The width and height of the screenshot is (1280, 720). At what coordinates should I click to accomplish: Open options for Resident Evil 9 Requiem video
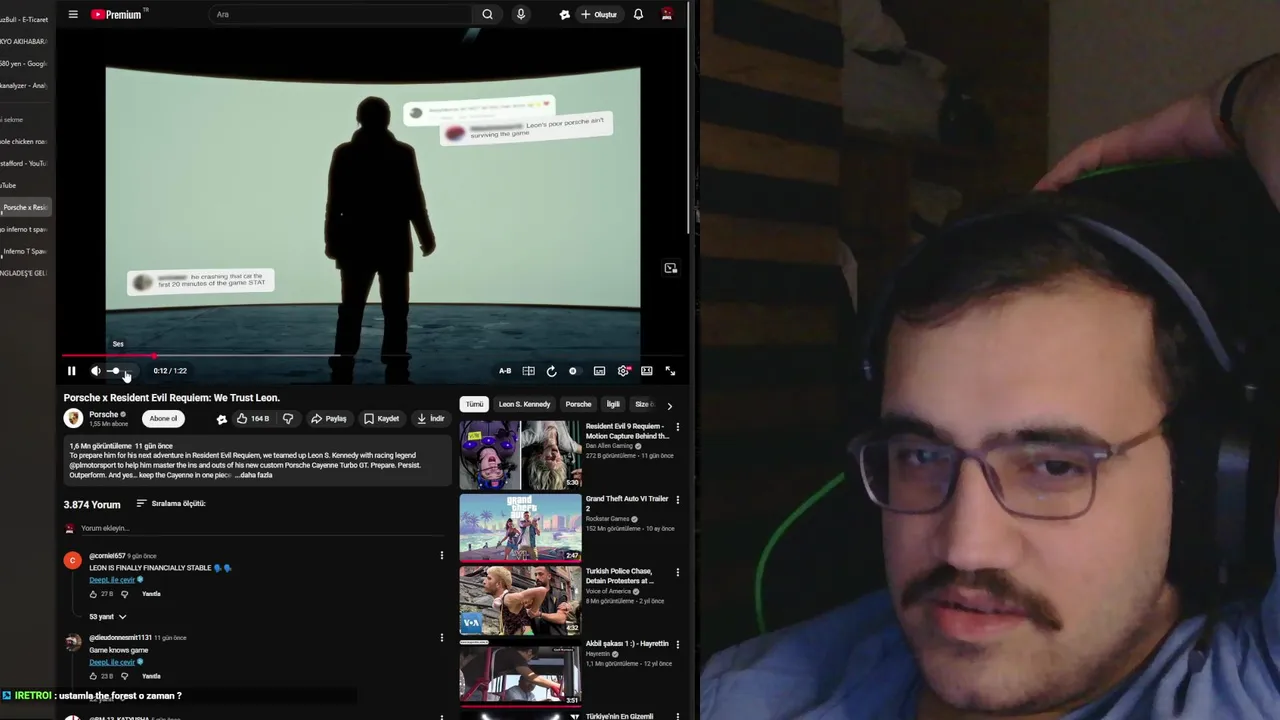[677, 427]
